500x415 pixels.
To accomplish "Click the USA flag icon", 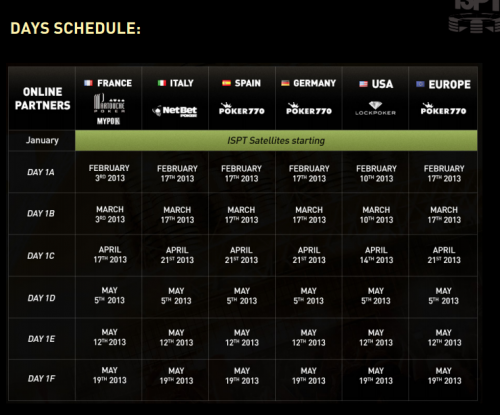I will [x=363, y=84].
